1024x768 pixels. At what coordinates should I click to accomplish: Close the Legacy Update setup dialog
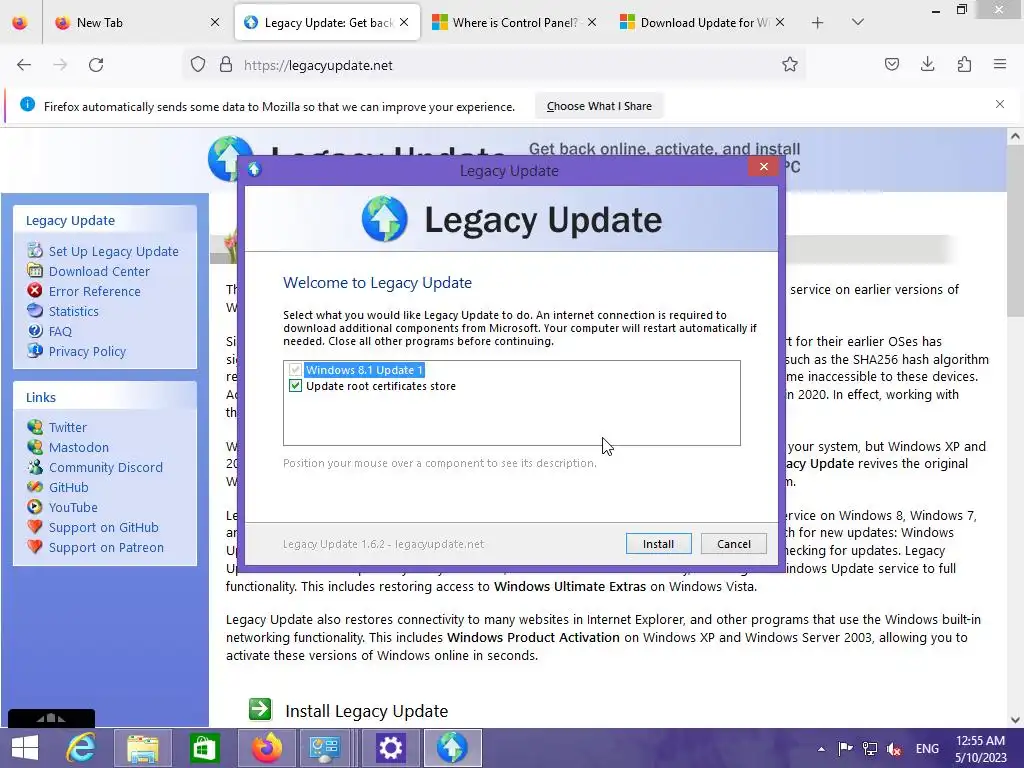[763, 167]
